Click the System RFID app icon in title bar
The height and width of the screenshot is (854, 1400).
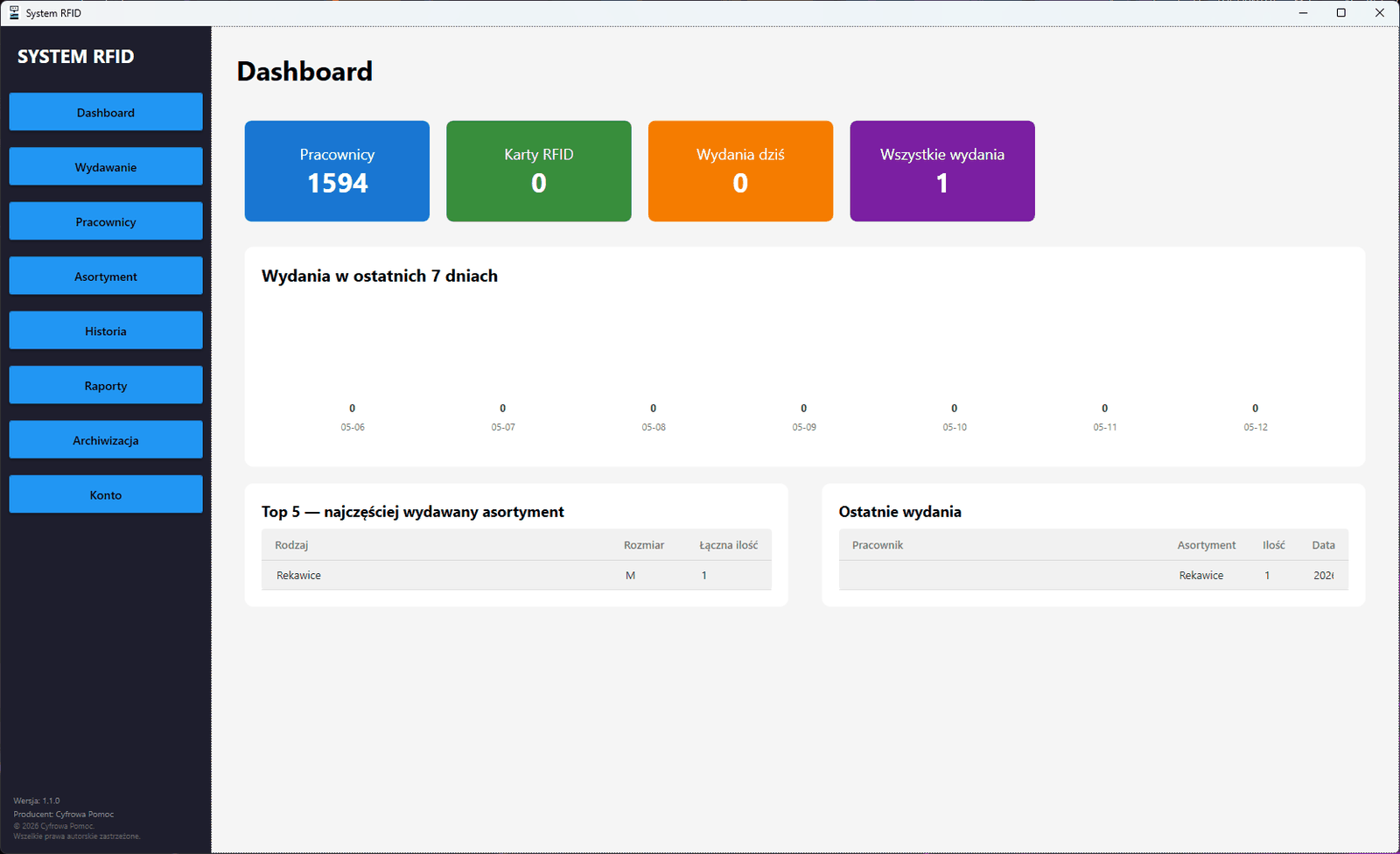point(14,13)
